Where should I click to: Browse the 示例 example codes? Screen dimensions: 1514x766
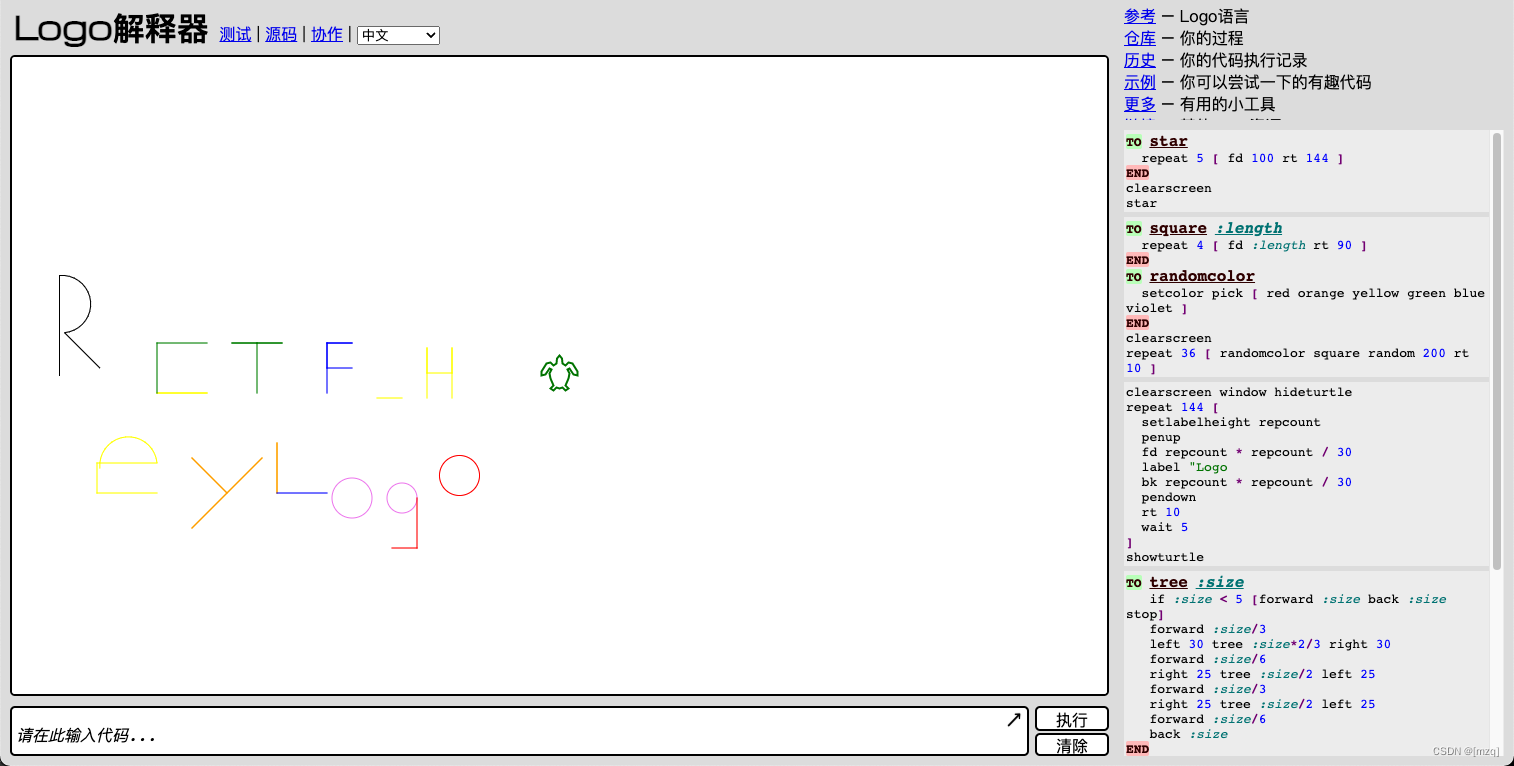(x=1139, y=82)
